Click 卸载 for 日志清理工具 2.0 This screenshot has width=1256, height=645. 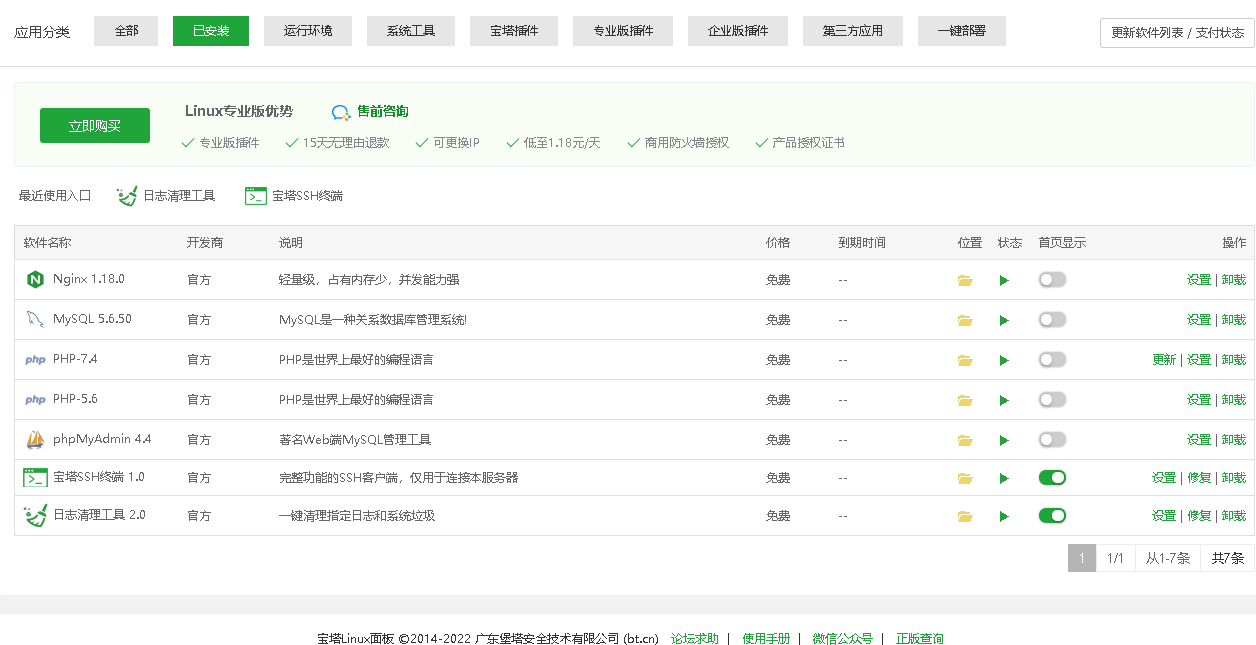click(1234, 516)
